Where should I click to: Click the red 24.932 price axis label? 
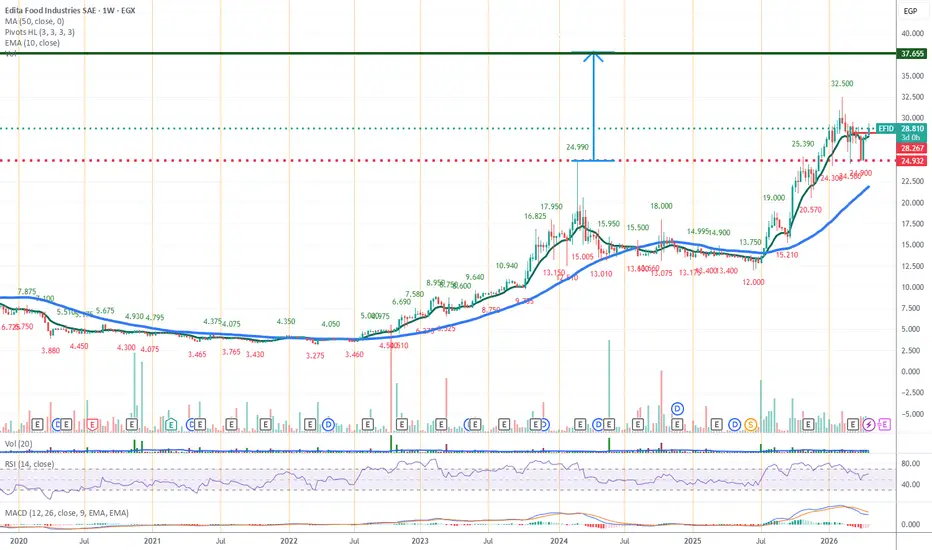(x=912, y=161)
